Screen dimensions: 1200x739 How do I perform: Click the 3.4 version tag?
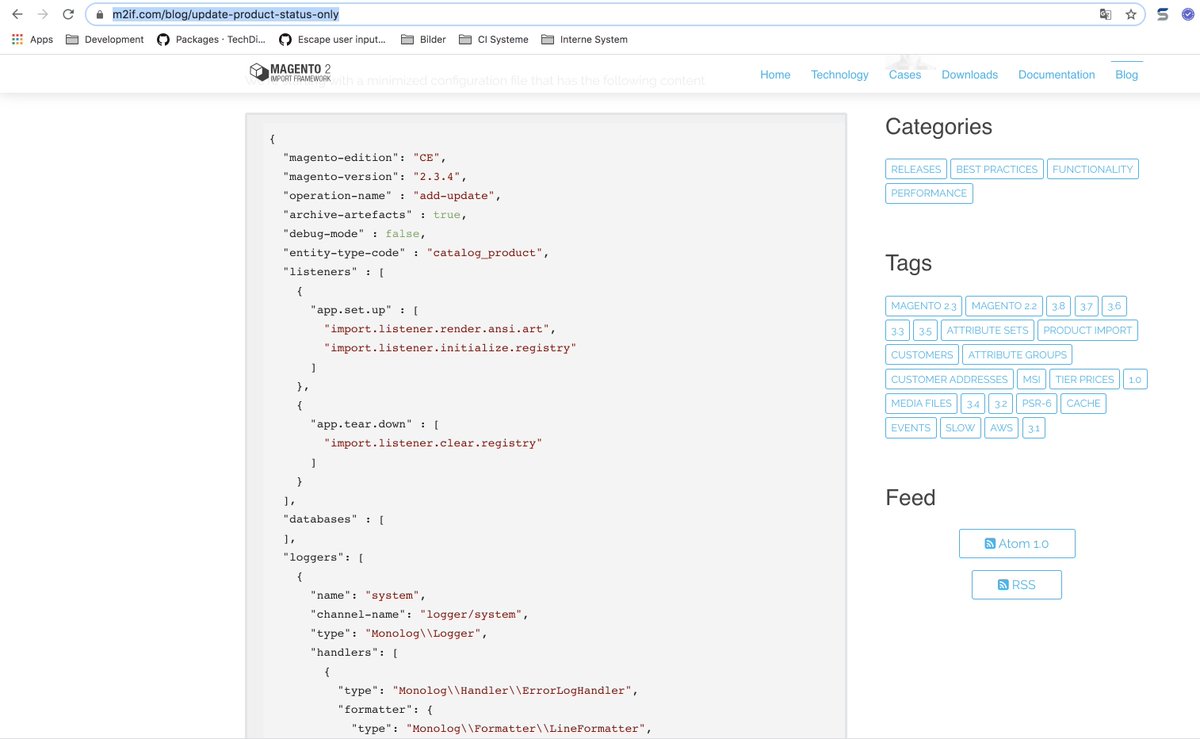(973, 403)
